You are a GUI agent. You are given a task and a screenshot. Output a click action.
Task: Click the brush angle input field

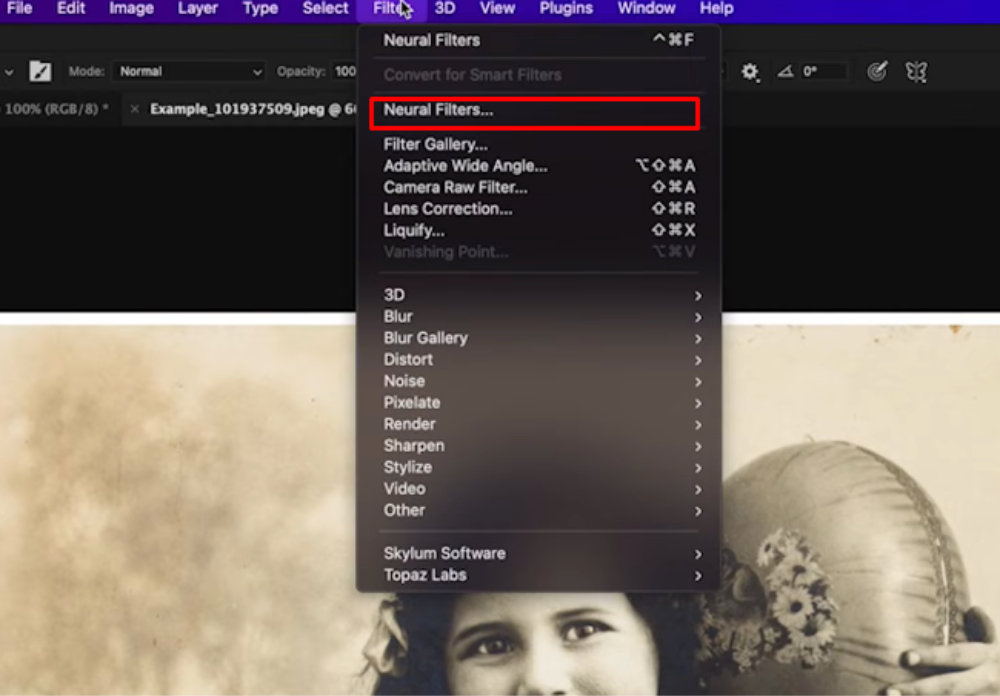[x=822, y=72]
